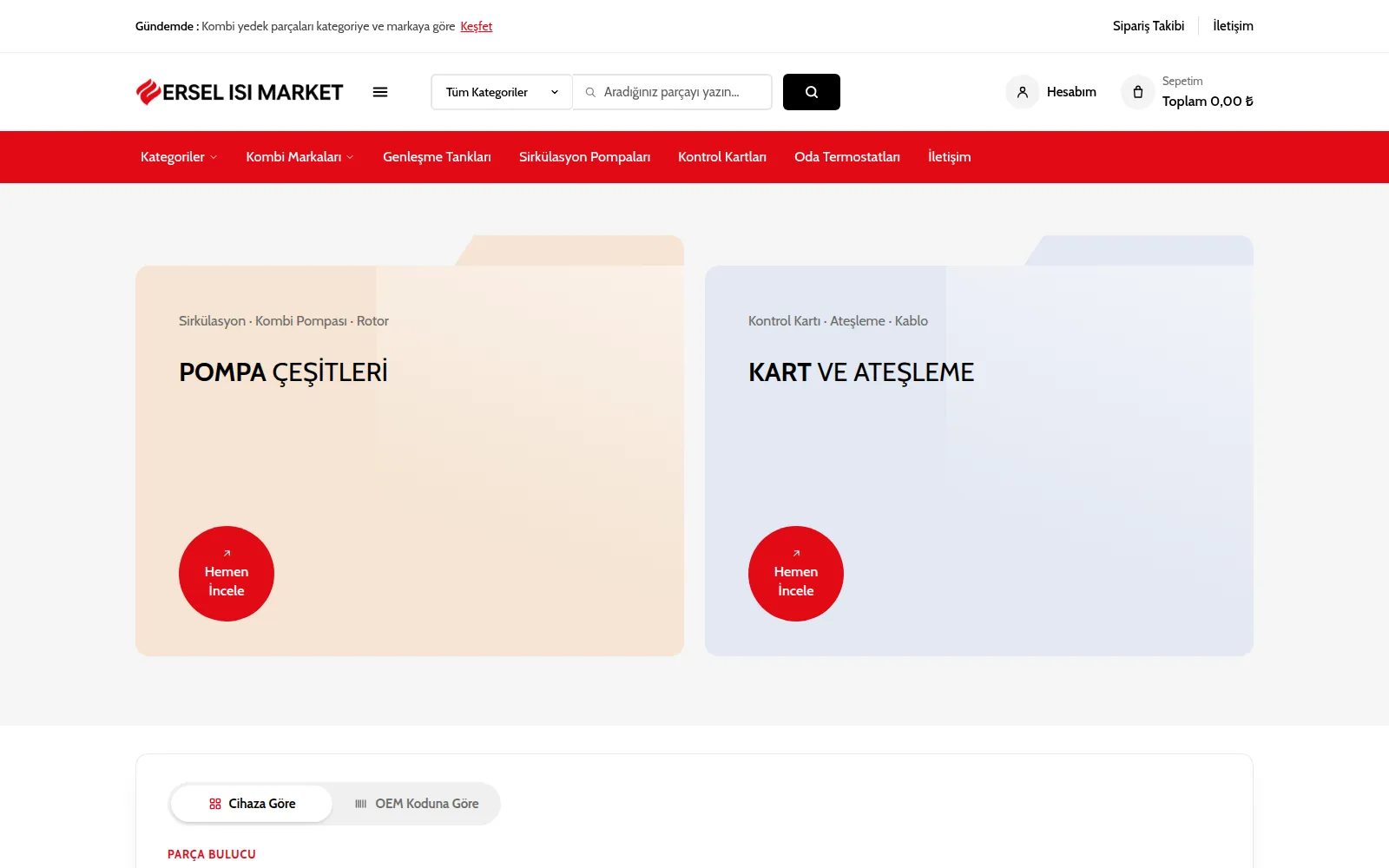This screenshot has width=1389, height=868.
Task: Expand Kombi Markaları menu
Action: tap(300, 157)
